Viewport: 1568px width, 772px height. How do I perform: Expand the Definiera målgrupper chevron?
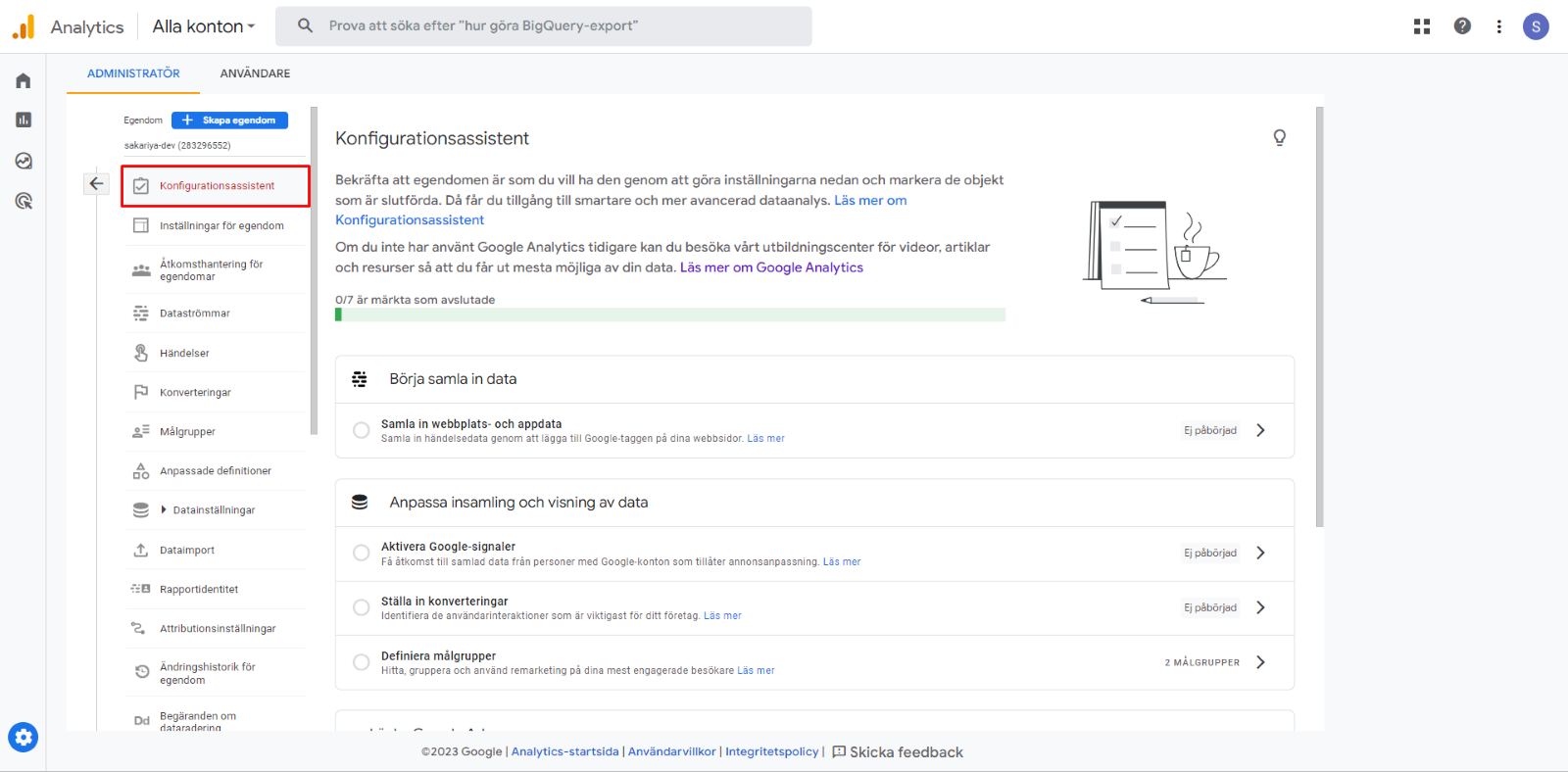point(1260,662)
